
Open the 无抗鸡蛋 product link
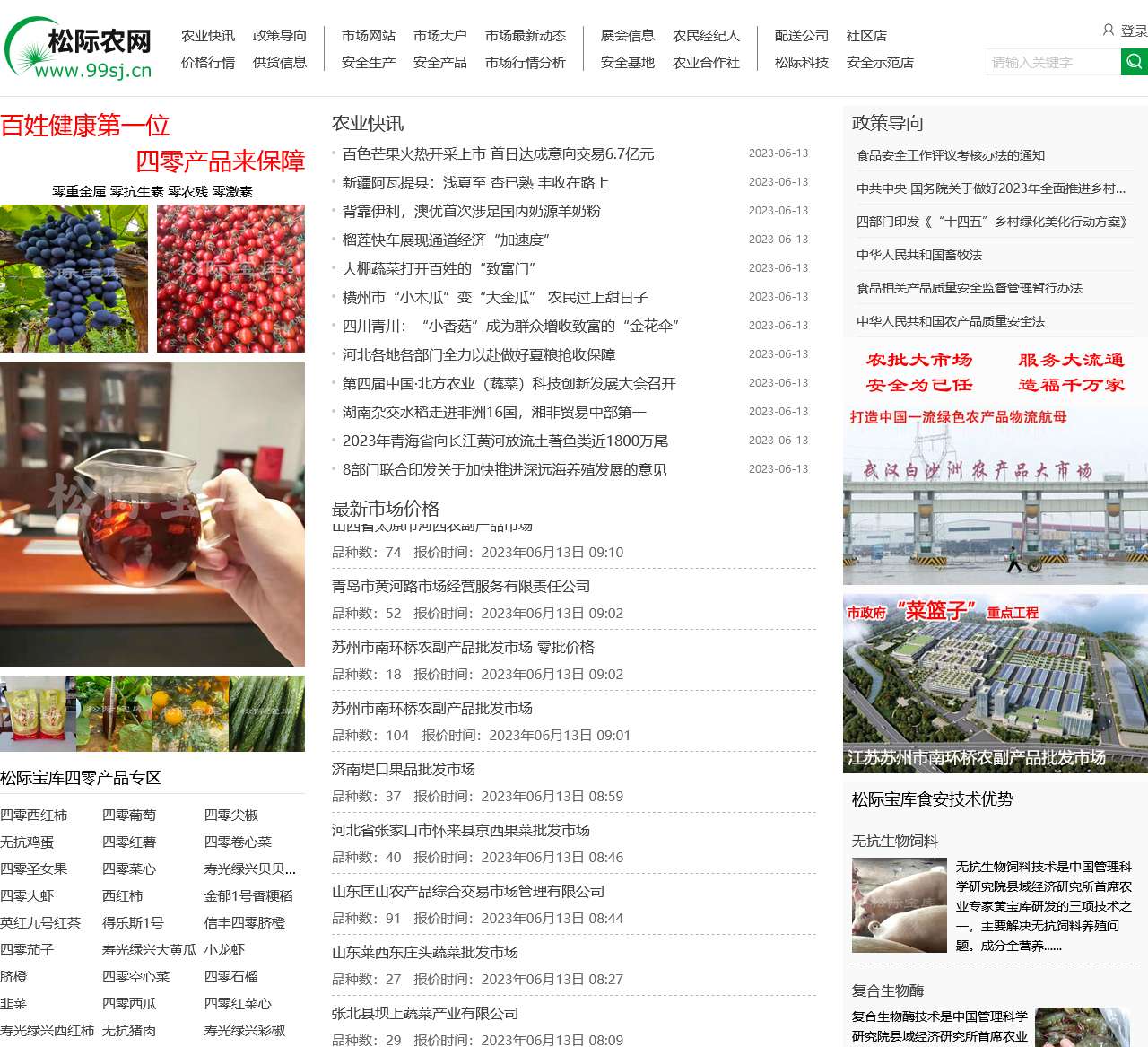pos(27,842)
